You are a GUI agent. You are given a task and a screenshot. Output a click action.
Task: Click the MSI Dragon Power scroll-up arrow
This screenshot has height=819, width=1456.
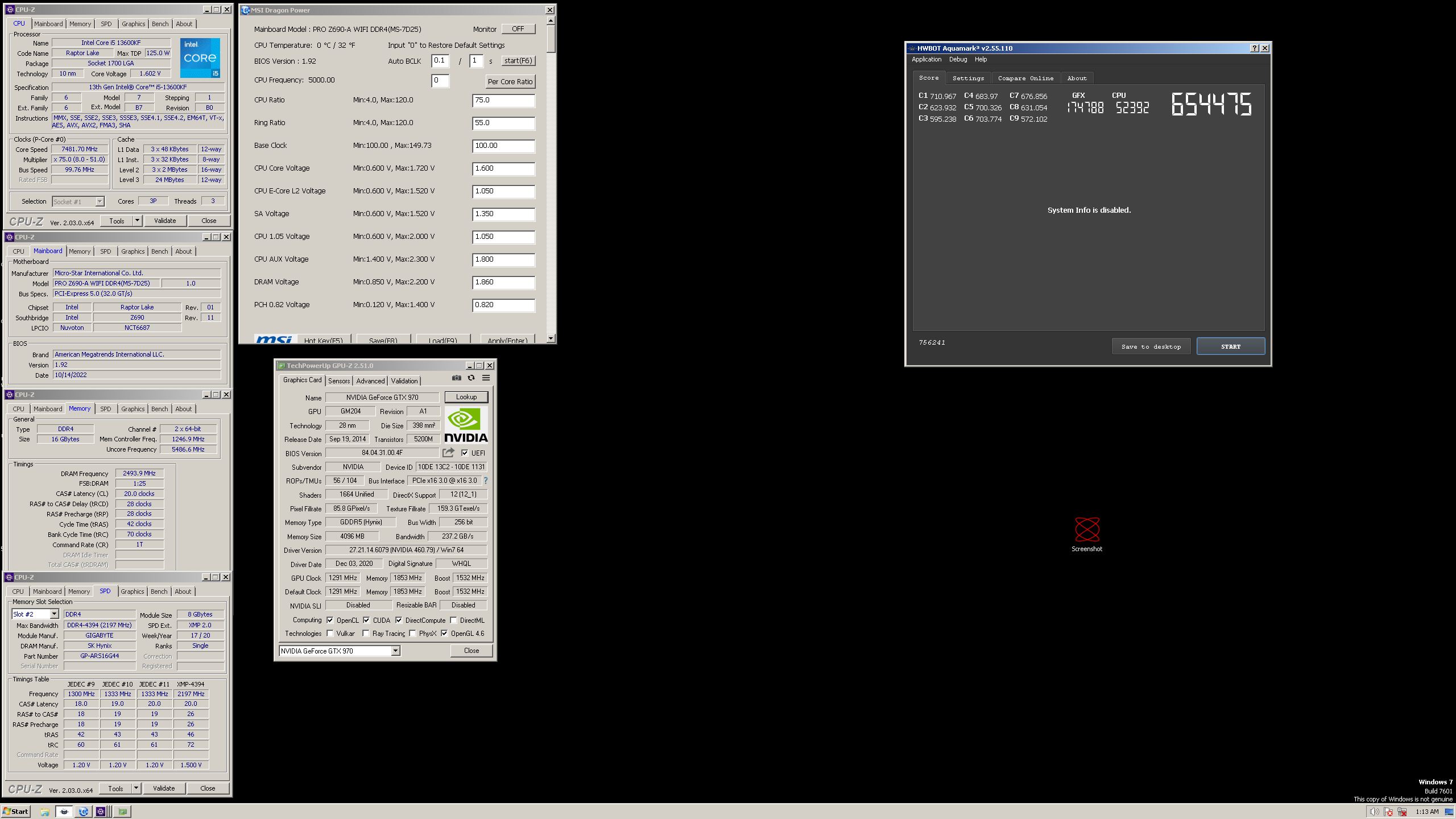[550, 20]
